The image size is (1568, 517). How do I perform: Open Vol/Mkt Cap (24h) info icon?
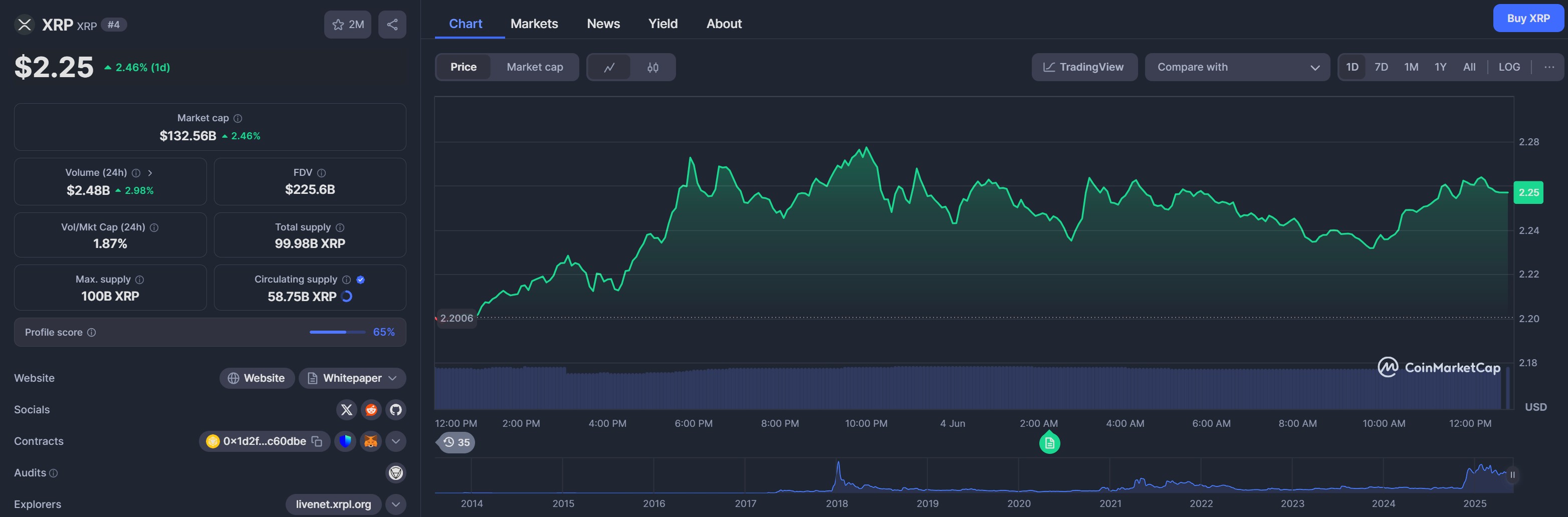point(154,227)
